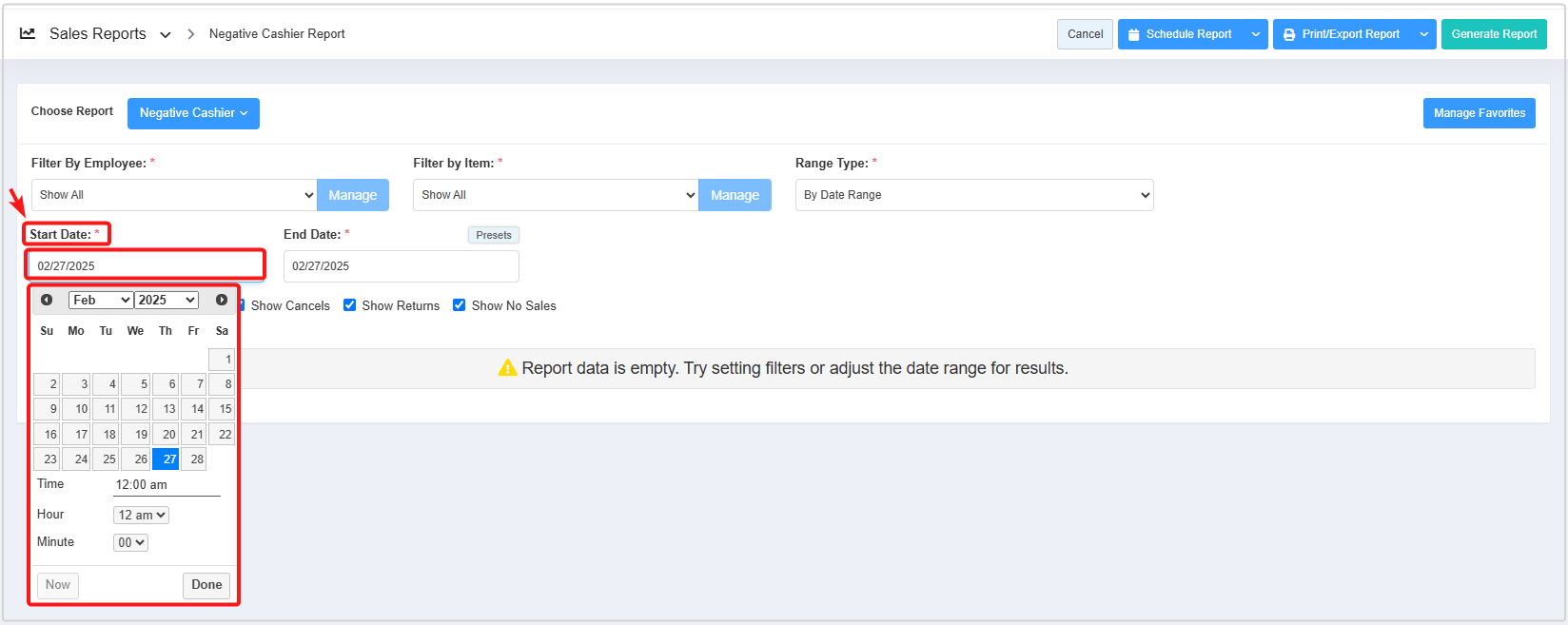Expand the Print/Export Report arrow menu
This screenshot has height=625, width=1568.
pos(1424,34)
